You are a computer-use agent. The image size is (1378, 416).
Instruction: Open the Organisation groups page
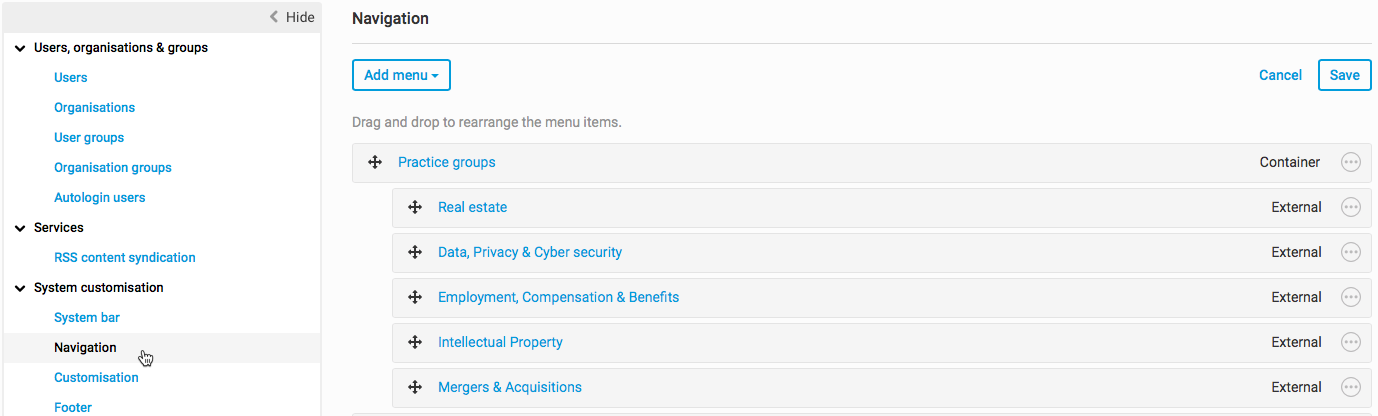coord(113,167)
